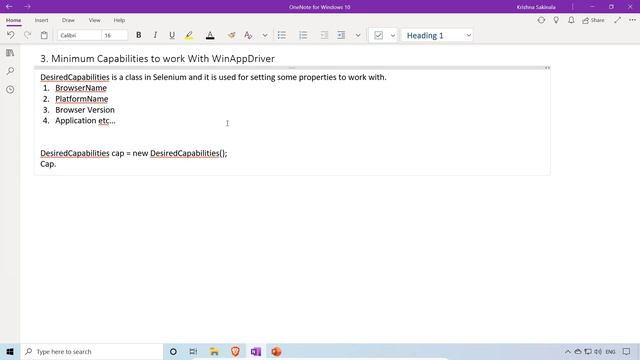The height and width of the screenshot is (360, 640).
Task: Click the Krishna Sakinala account name
Action: (536, 7)
